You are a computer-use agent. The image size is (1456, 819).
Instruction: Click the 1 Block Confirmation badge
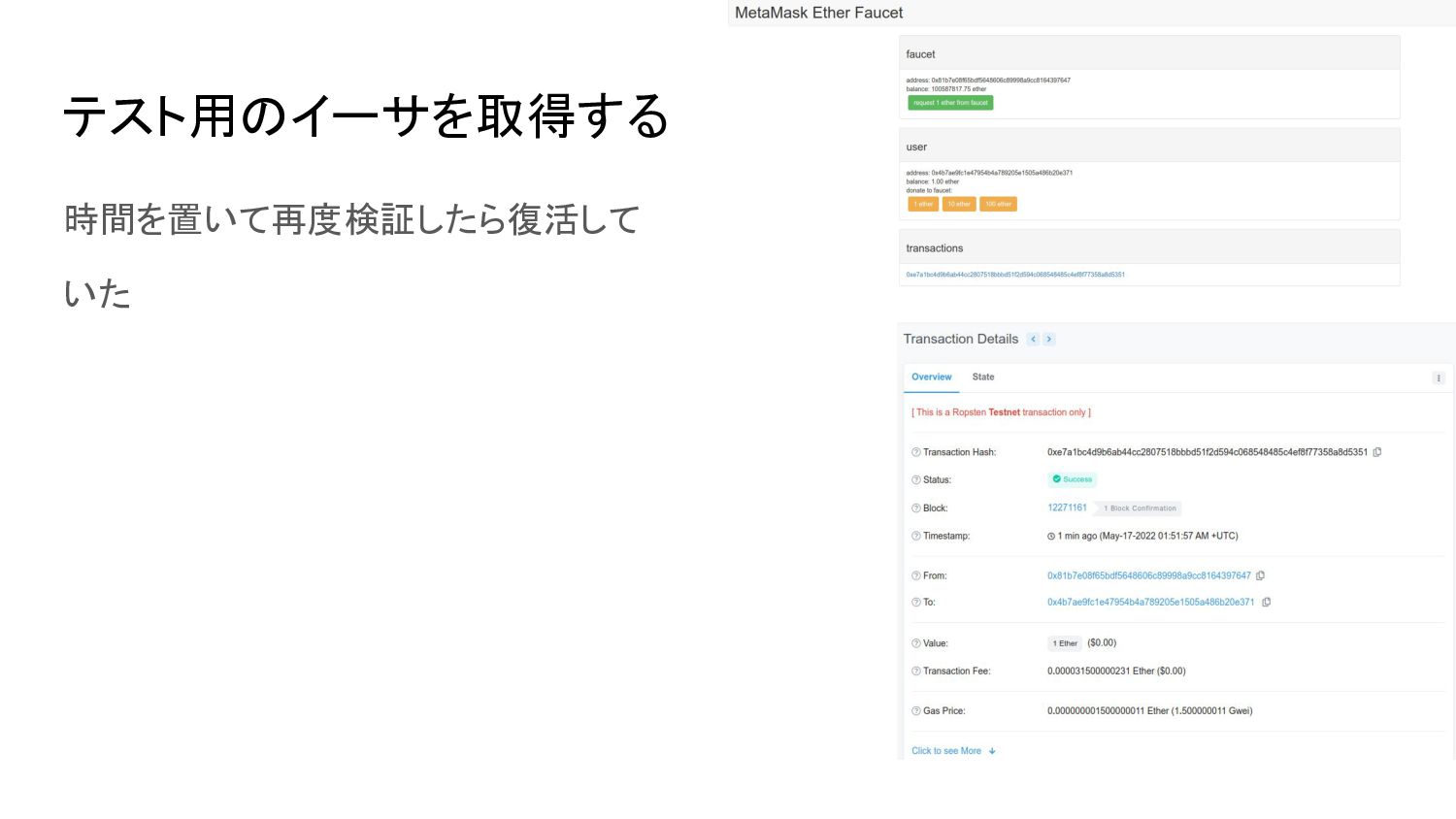1138,508
